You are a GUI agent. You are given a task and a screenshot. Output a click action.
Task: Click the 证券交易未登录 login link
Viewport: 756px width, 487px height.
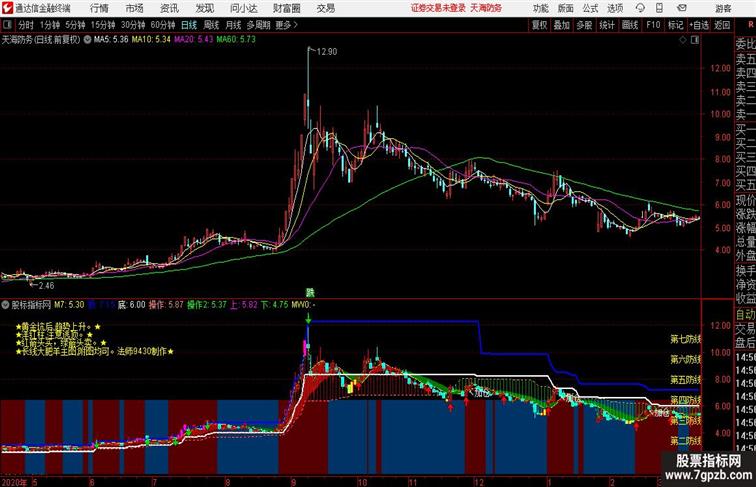pyautogui.click(x=438, y=8)
